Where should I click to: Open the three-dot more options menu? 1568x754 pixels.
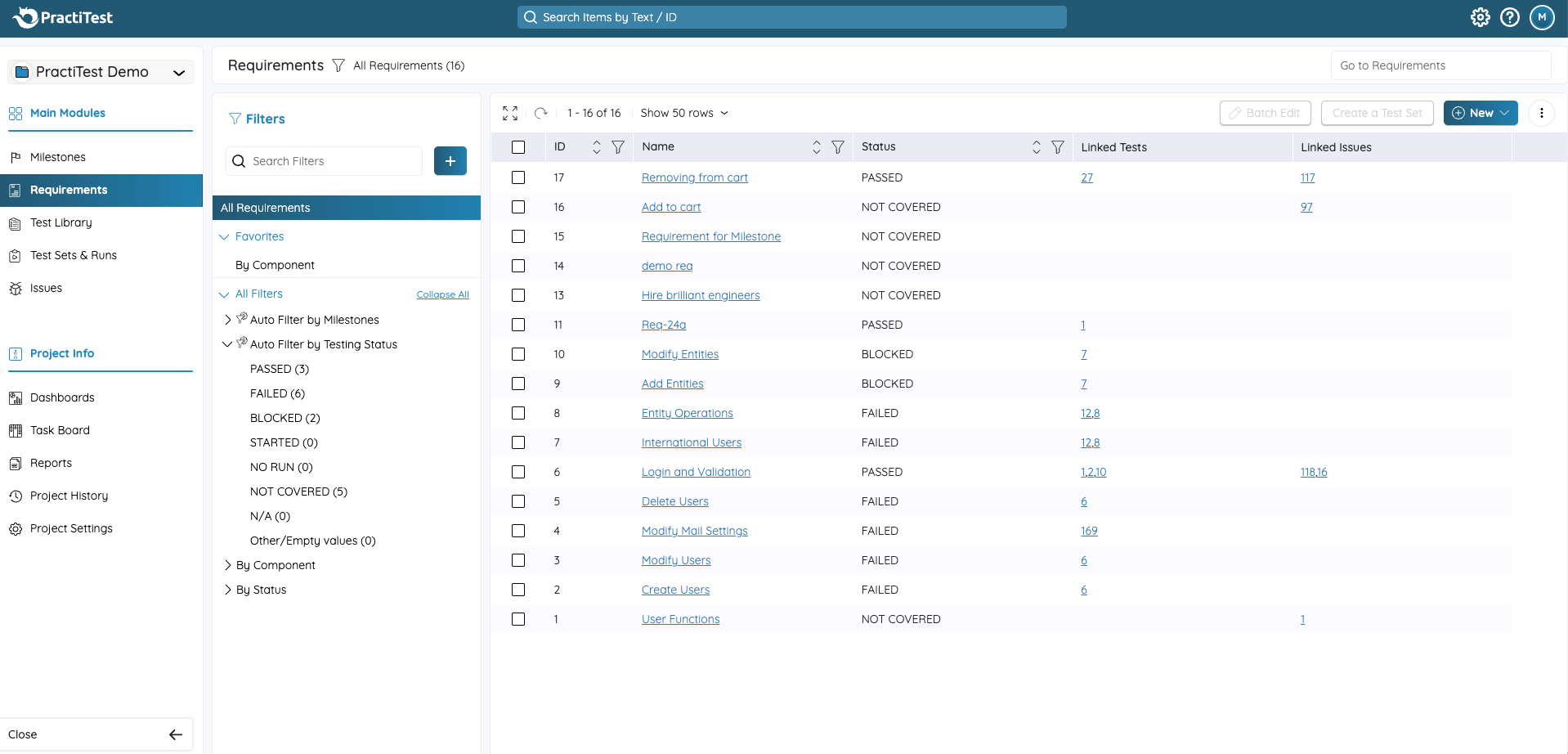pos(1542,113)
